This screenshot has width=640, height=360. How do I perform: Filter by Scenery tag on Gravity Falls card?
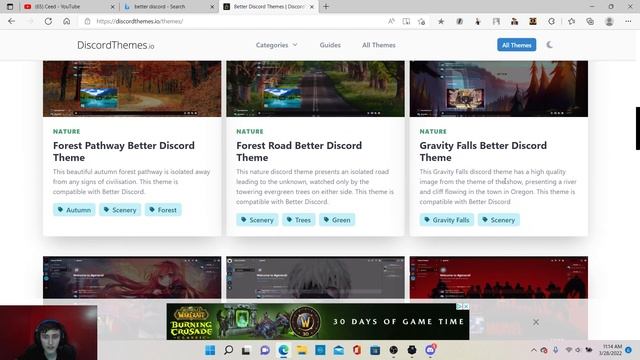498,220
